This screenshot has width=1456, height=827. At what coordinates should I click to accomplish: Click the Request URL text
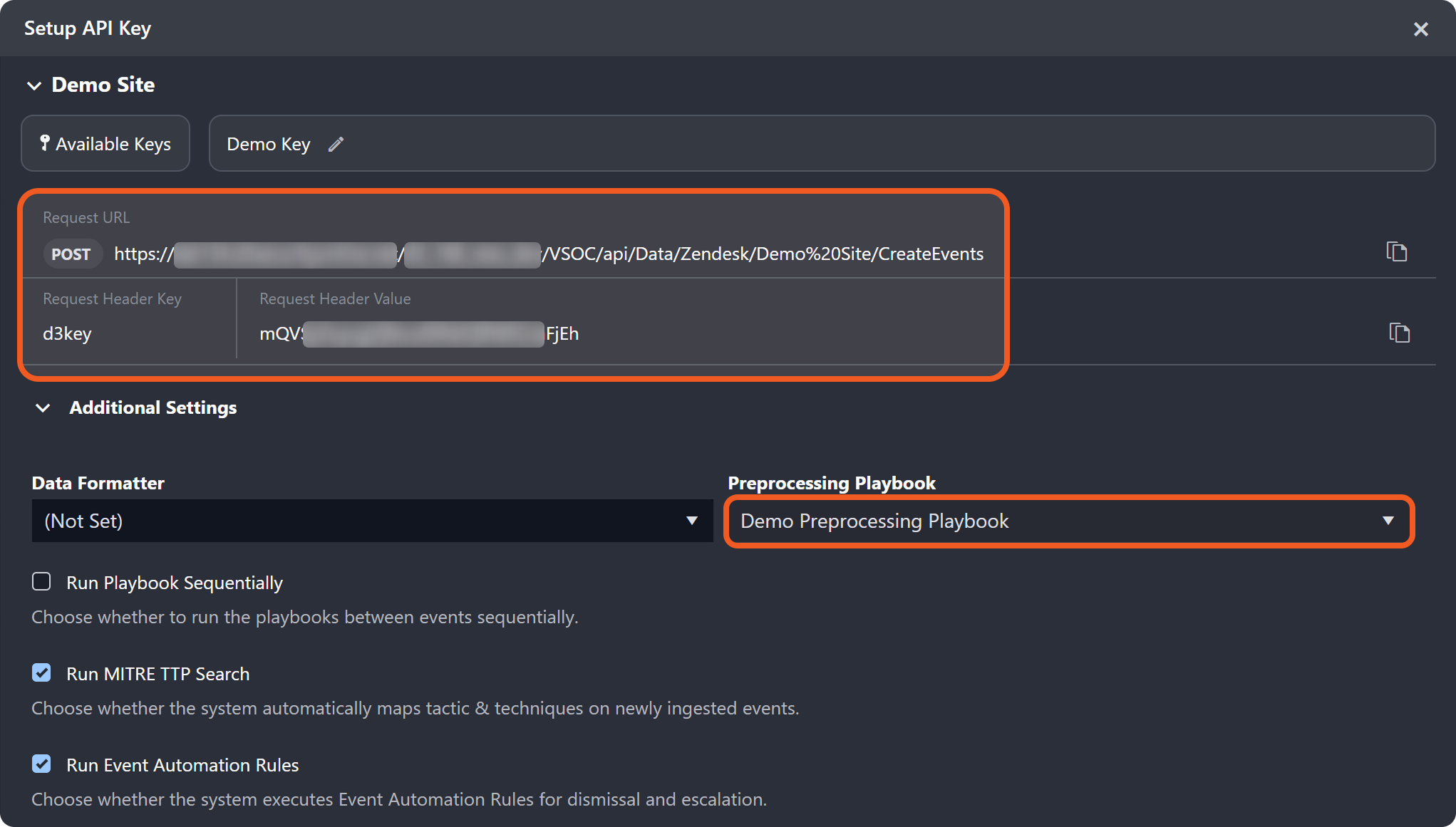763,254
